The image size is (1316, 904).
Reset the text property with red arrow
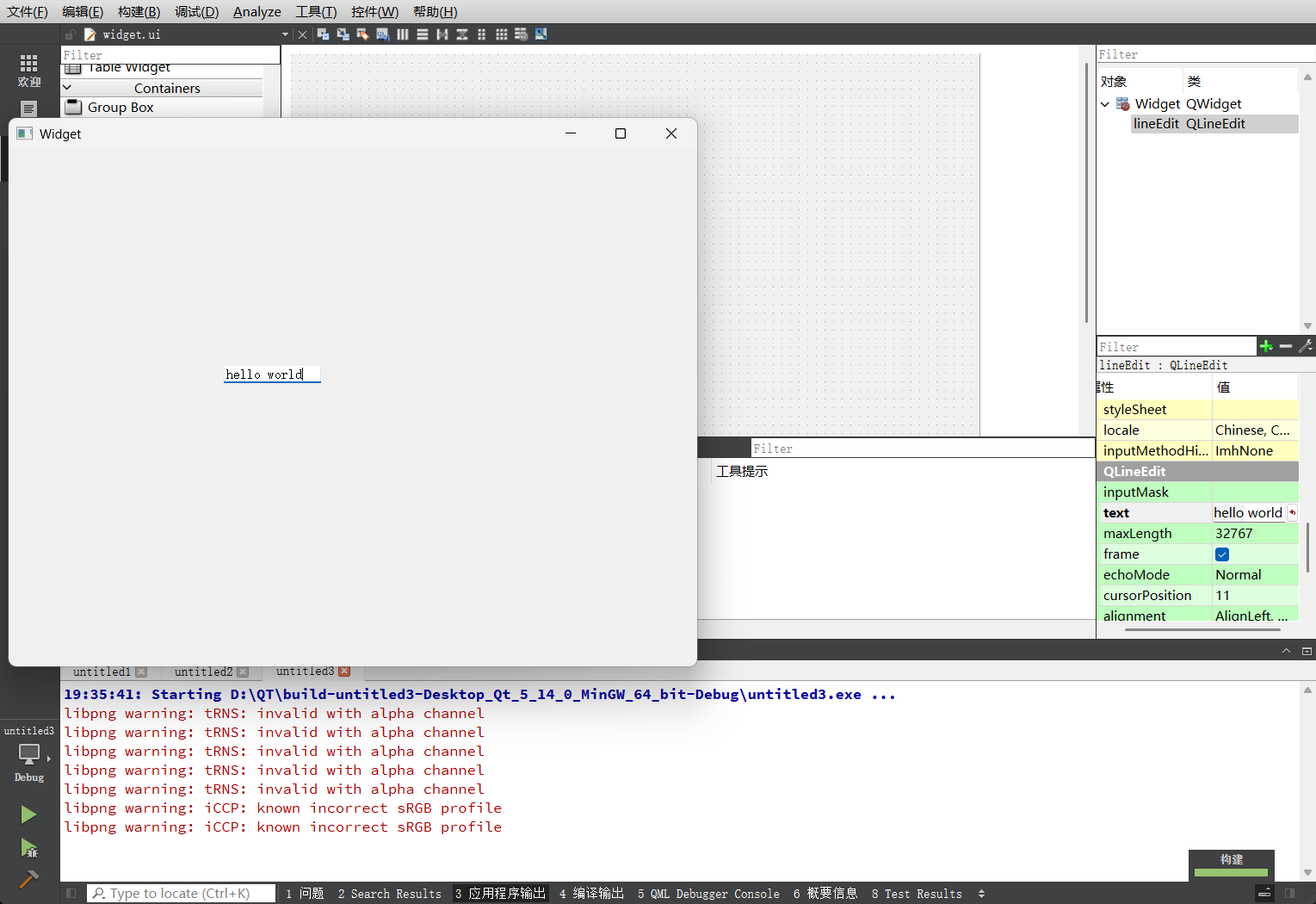(x=1292, y=512)
